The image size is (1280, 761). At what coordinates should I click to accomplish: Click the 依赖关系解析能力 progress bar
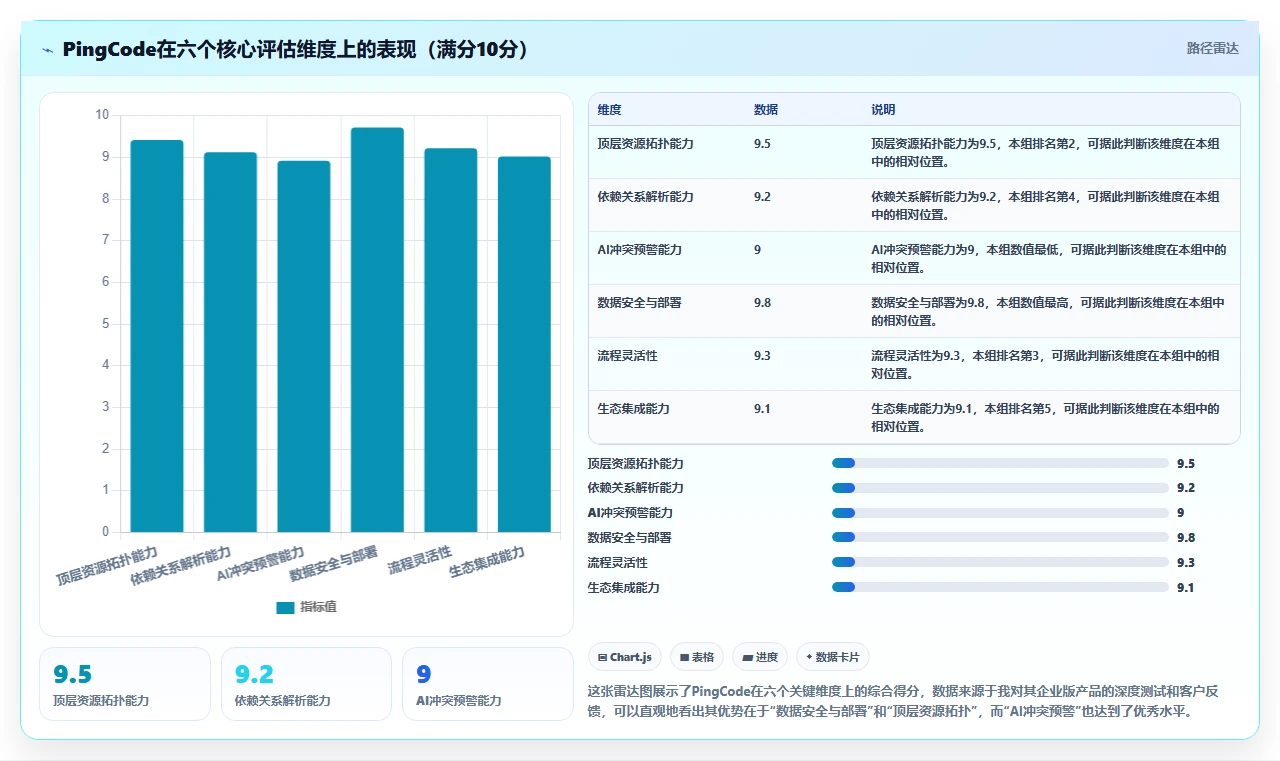coord(1000,488)
